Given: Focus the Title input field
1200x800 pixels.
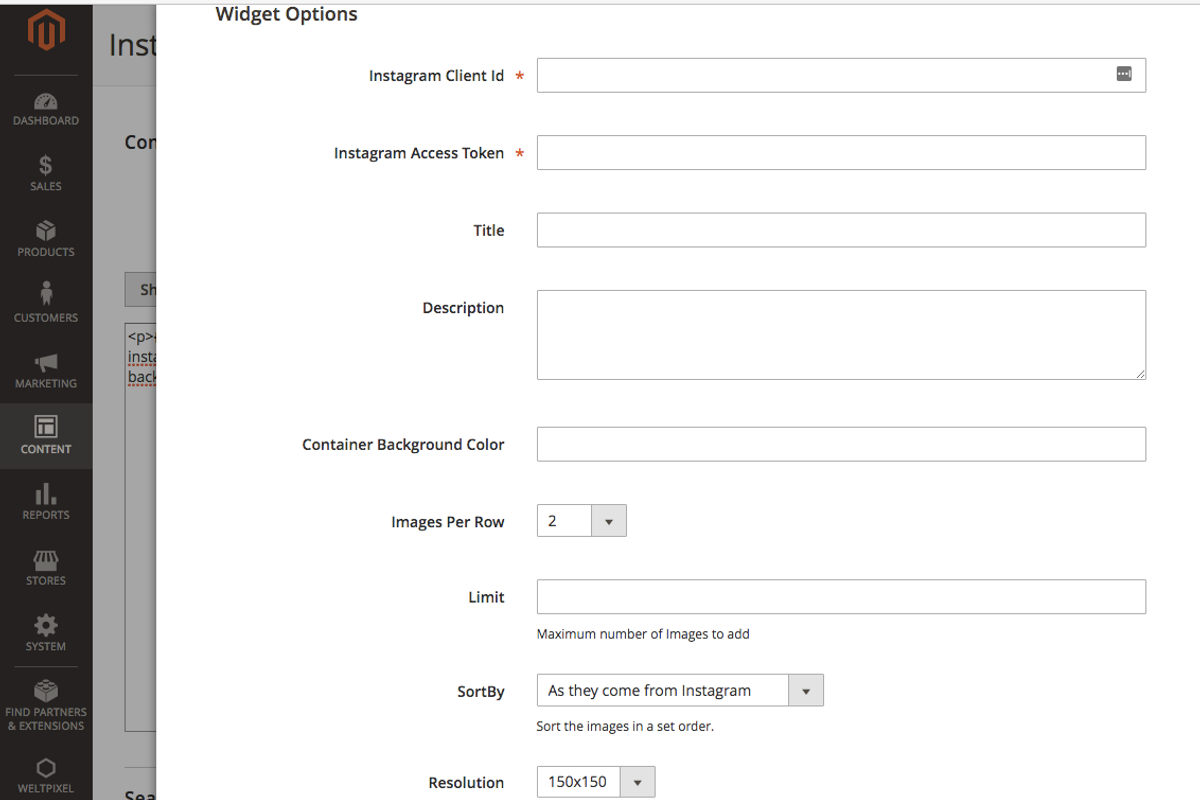Looking at the screenshot, I should (x=841, y=230).
